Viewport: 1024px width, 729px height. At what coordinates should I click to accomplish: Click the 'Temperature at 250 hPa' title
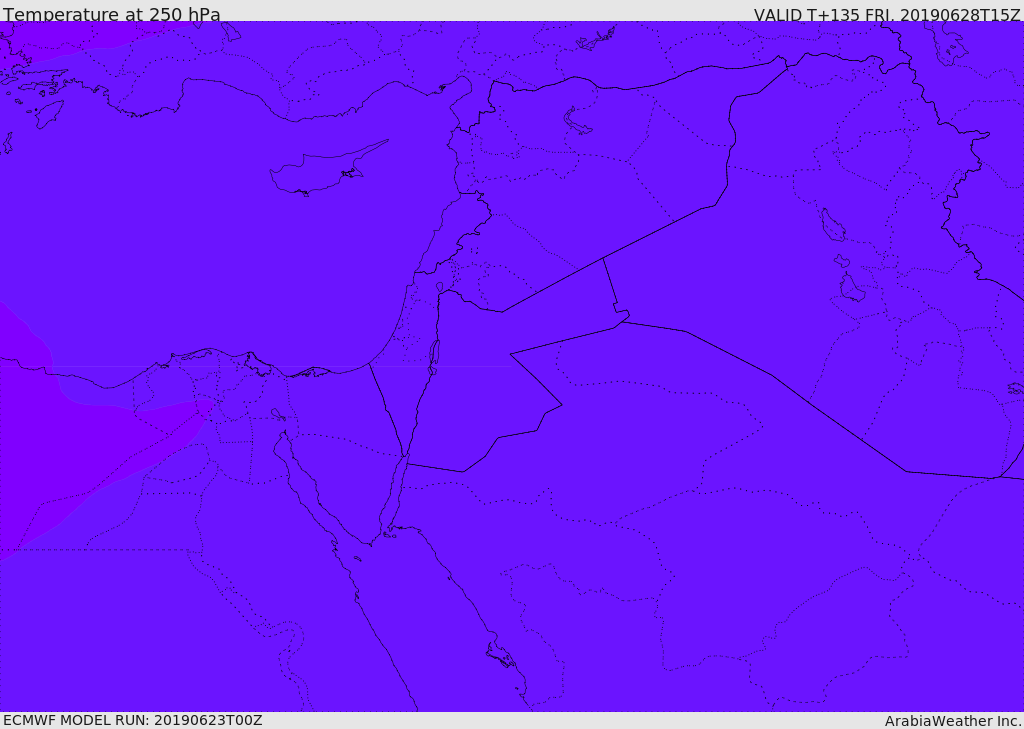point(112,14)
